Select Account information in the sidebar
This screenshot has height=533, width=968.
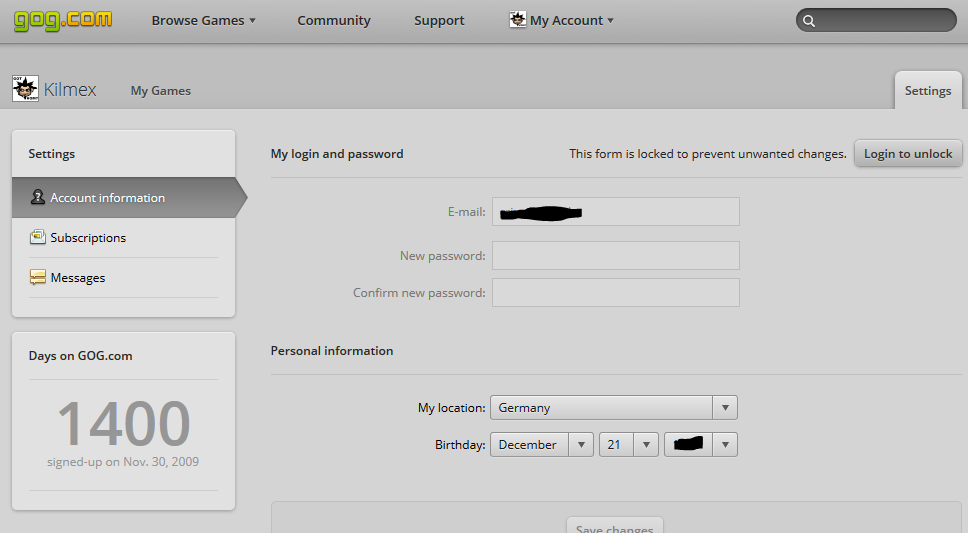(x=123, y=198)
